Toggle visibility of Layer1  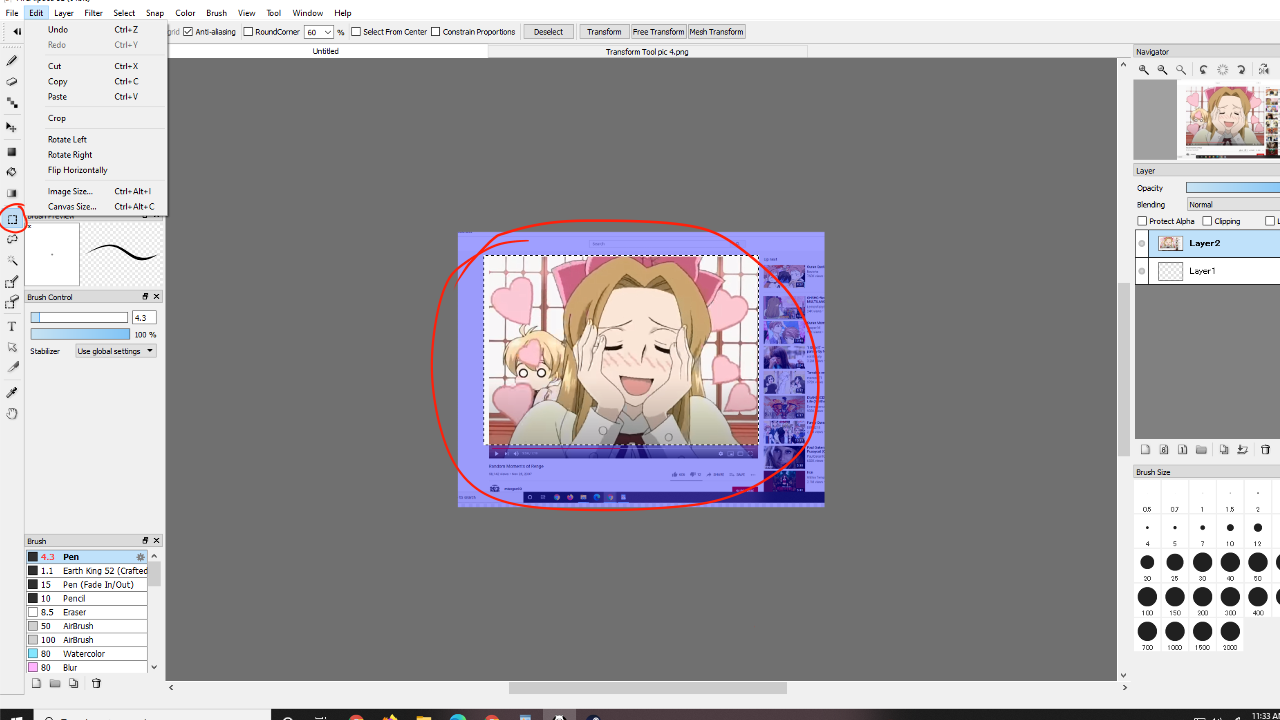pyautogui.click(x=1142, y=271)
